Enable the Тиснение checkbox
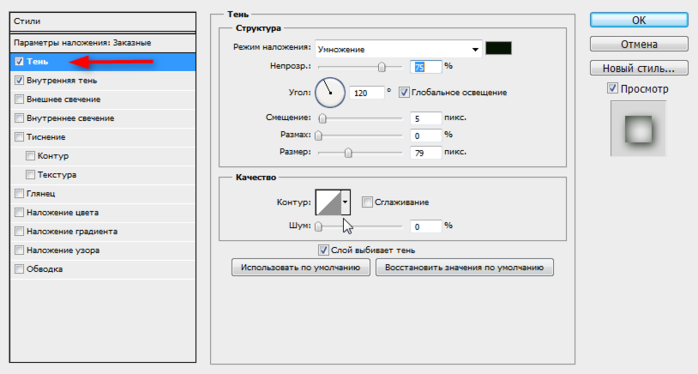 click(19, 137)
